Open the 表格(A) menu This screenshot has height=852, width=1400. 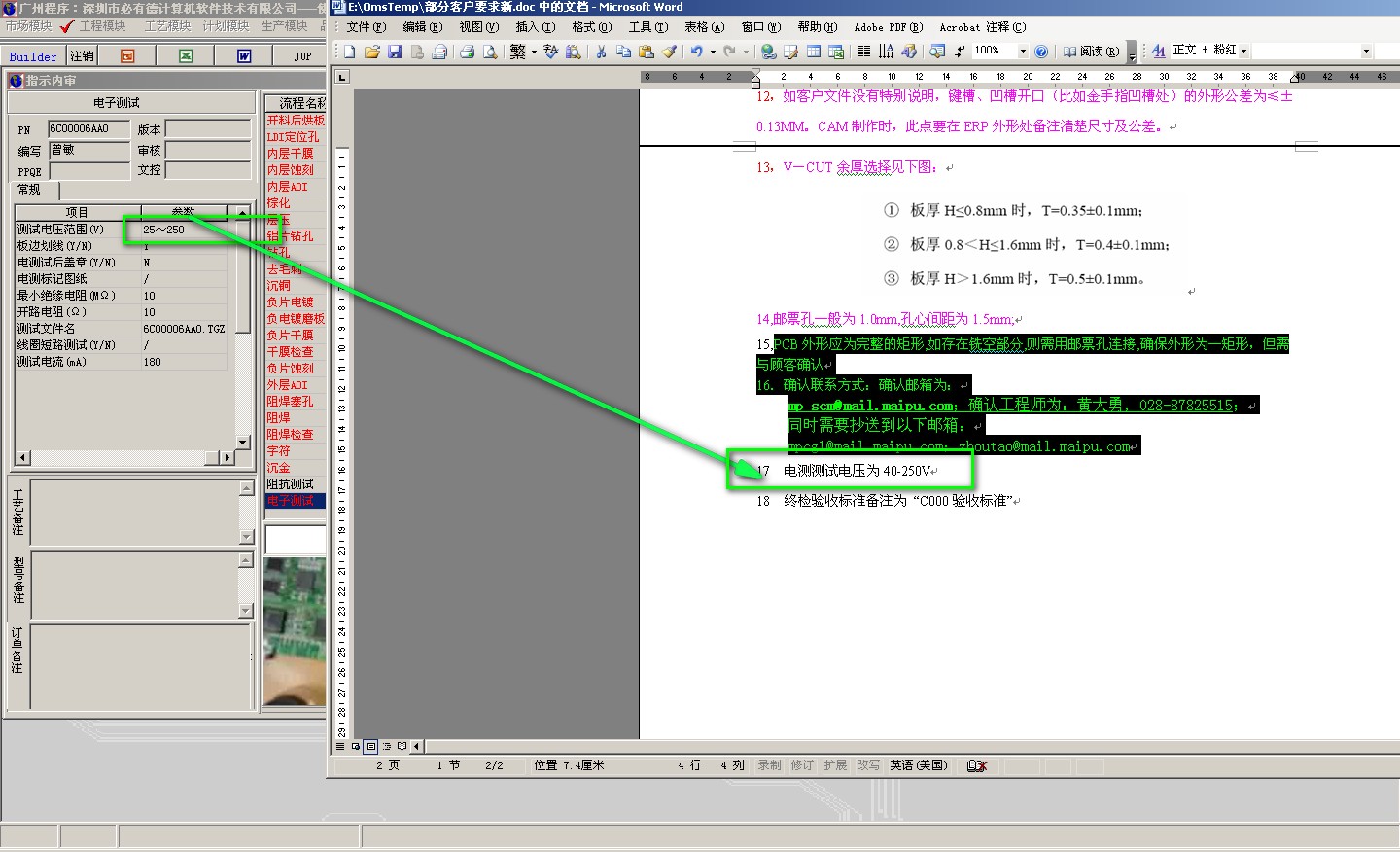[705, 27]
